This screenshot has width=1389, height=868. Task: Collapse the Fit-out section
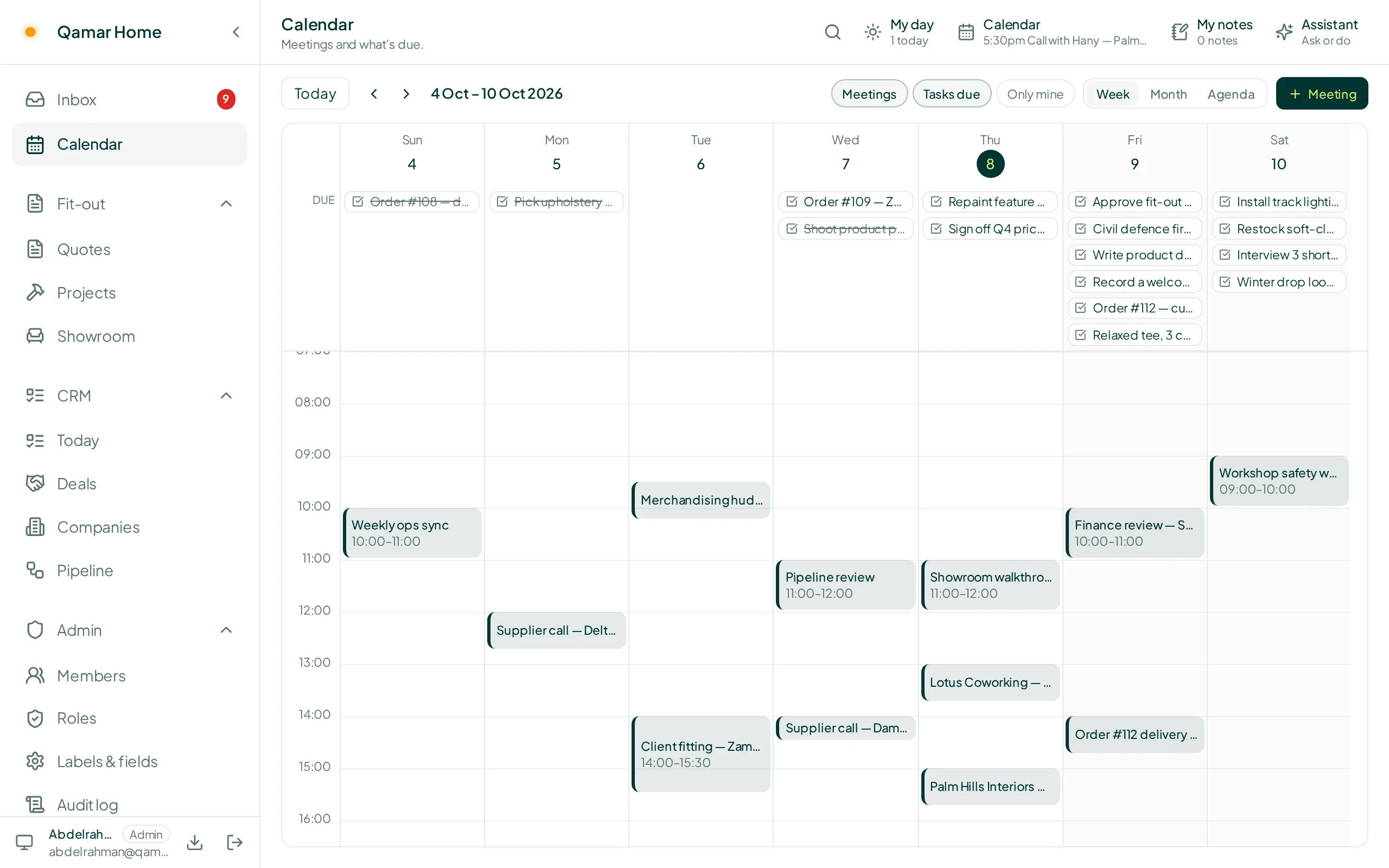click(226, 204)
